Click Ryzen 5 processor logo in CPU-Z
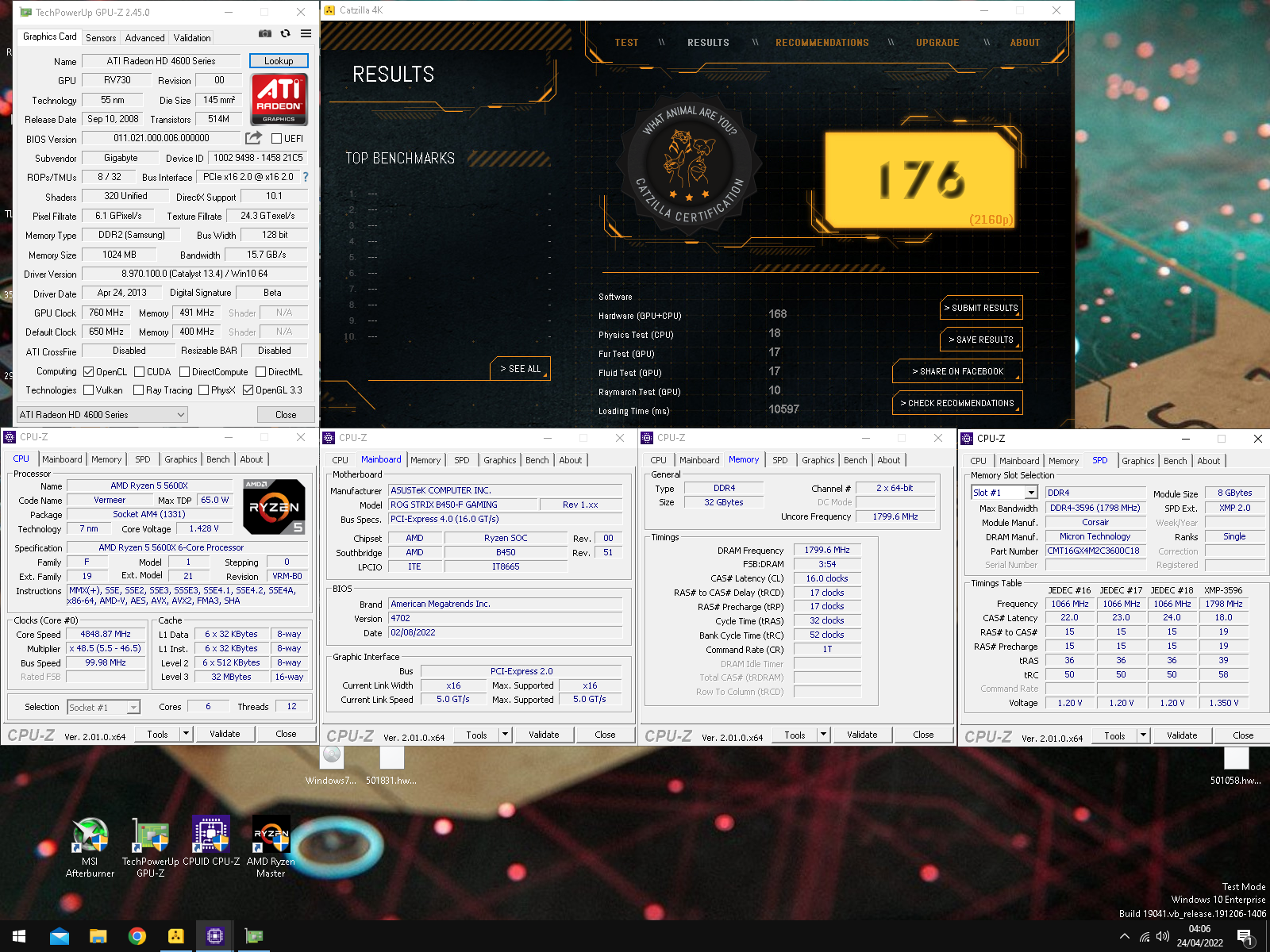Image resolution: width=1270 pixels, height=952 pixels. point(274,506)
